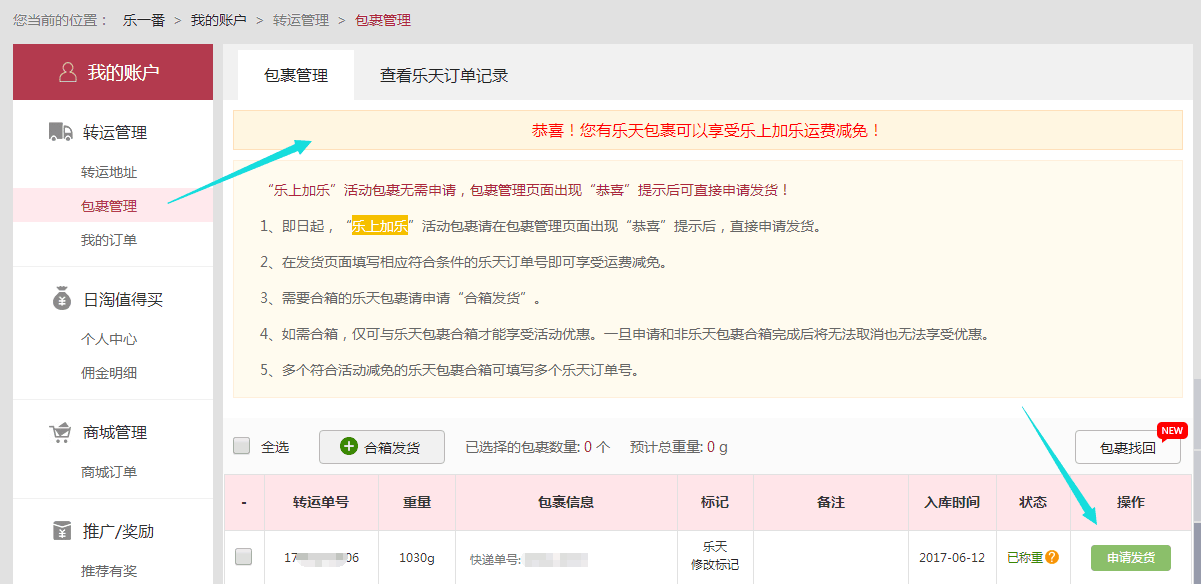Open 商城订单 in the sidebar
This screenshot has height=584, width=1201.
point(109,472)
